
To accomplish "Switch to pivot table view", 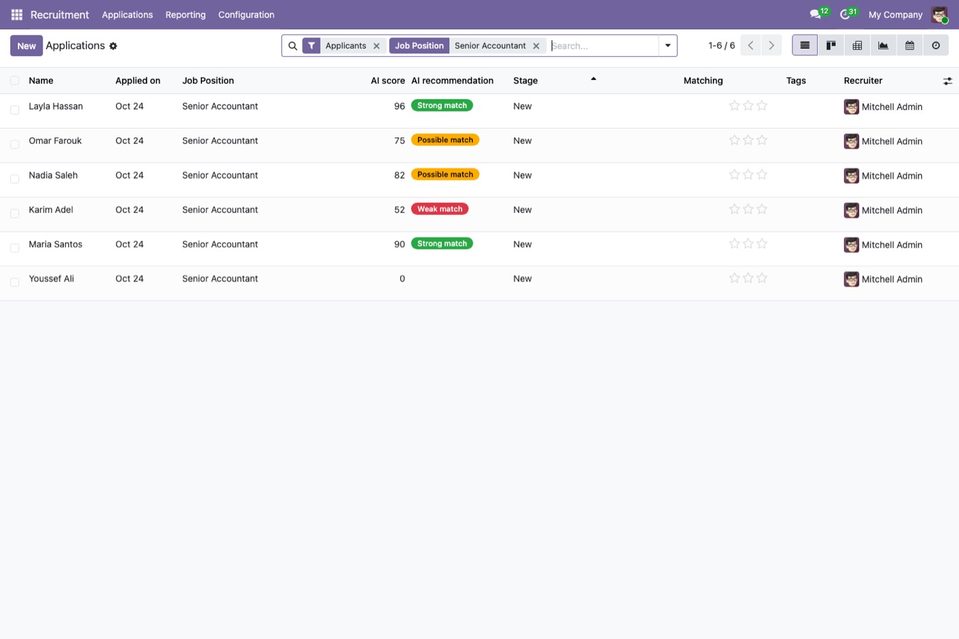I will (857, 45).
